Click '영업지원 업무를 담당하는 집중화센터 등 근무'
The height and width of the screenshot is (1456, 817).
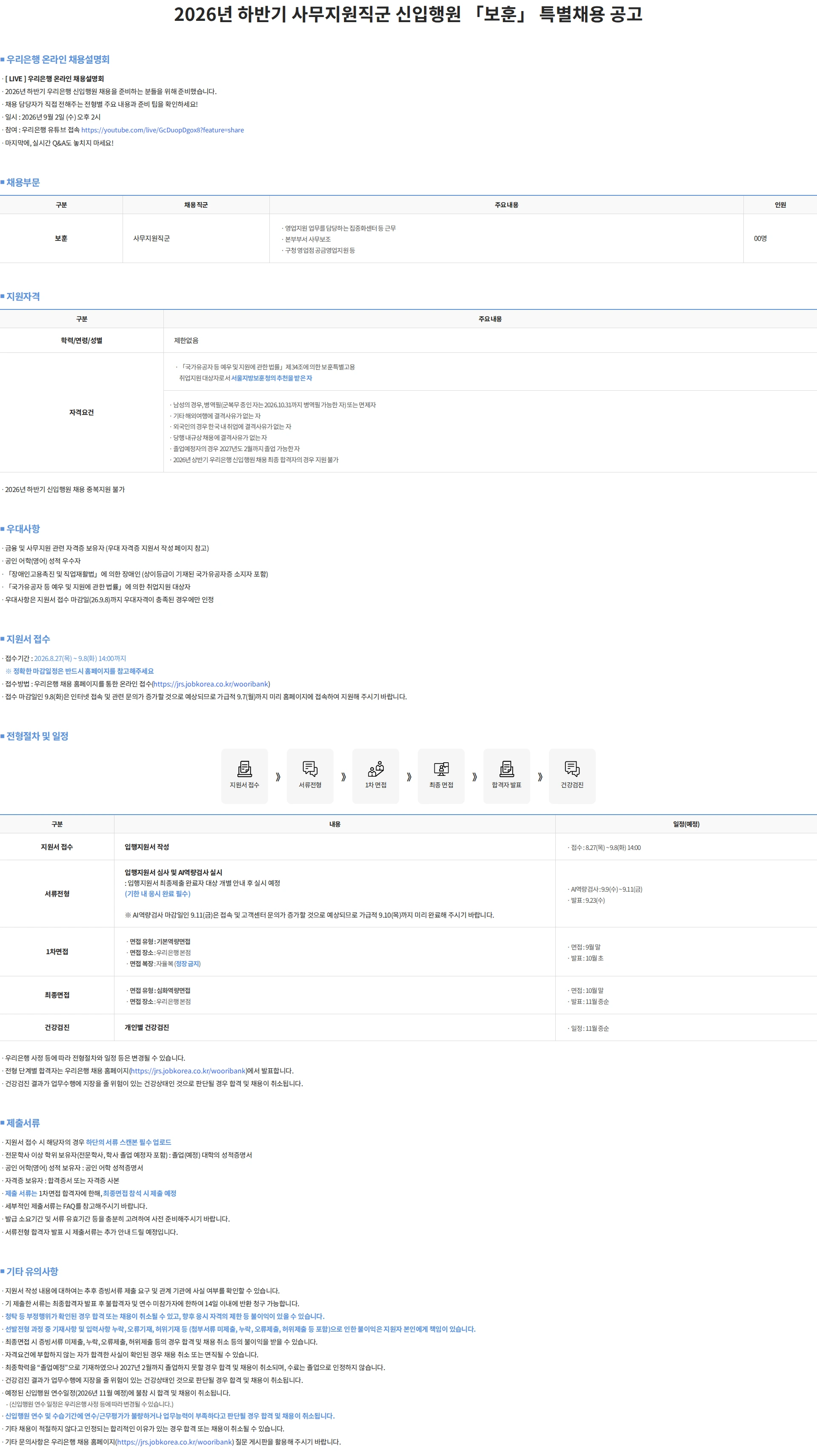pos(340,229)
